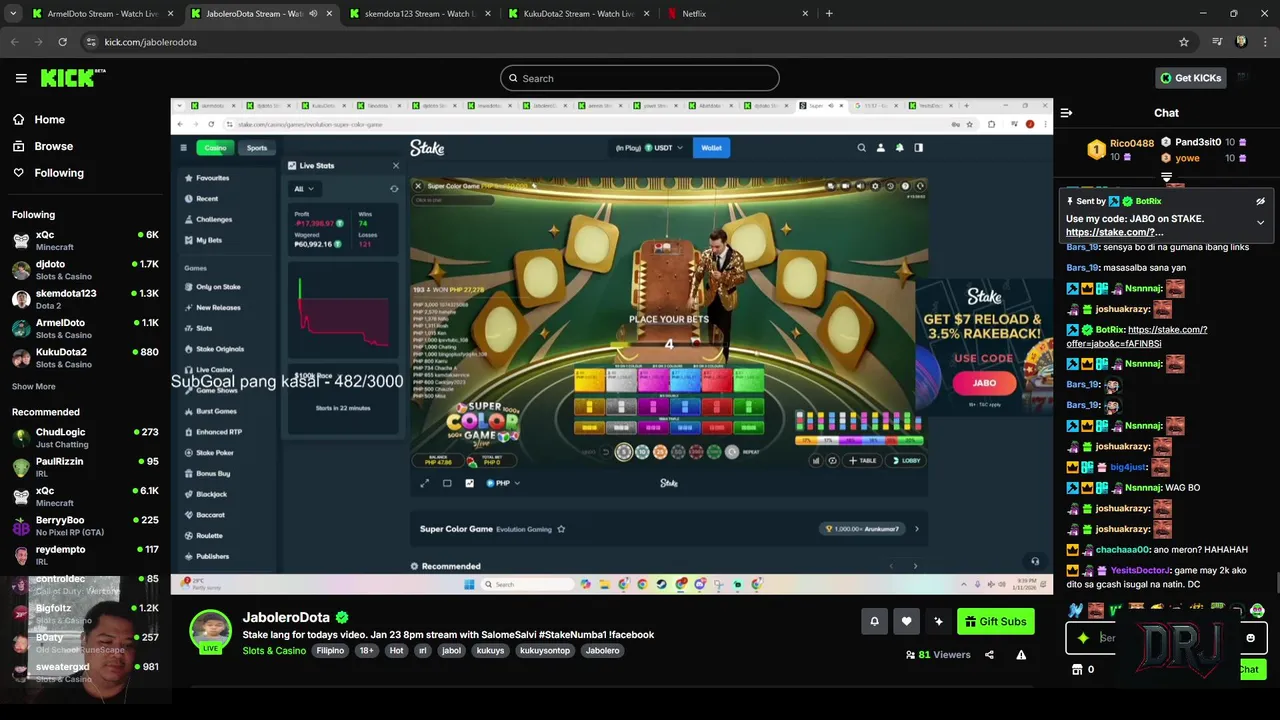Open djdoto channel in Following list
Screen dimensions: 1280x720
[85, 270]
